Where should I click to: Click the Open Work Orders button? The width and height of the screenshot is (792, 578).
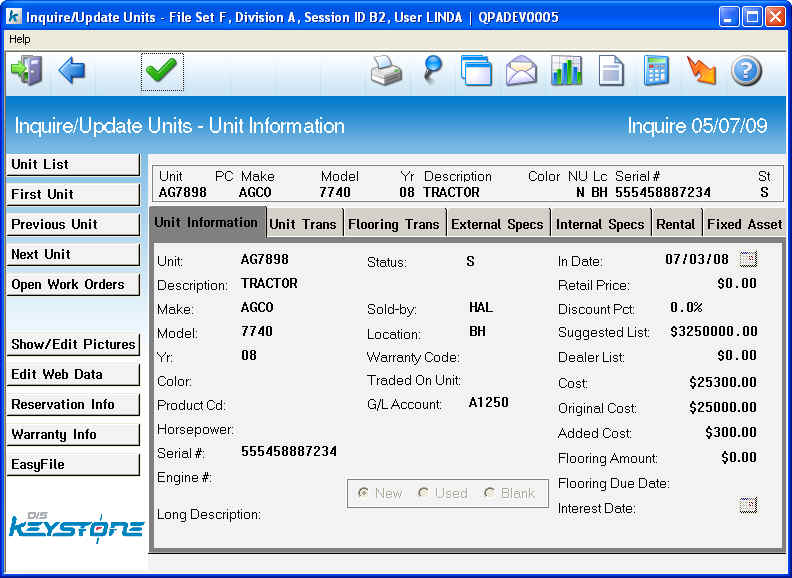pyautogui.click(x=73, y=285)
